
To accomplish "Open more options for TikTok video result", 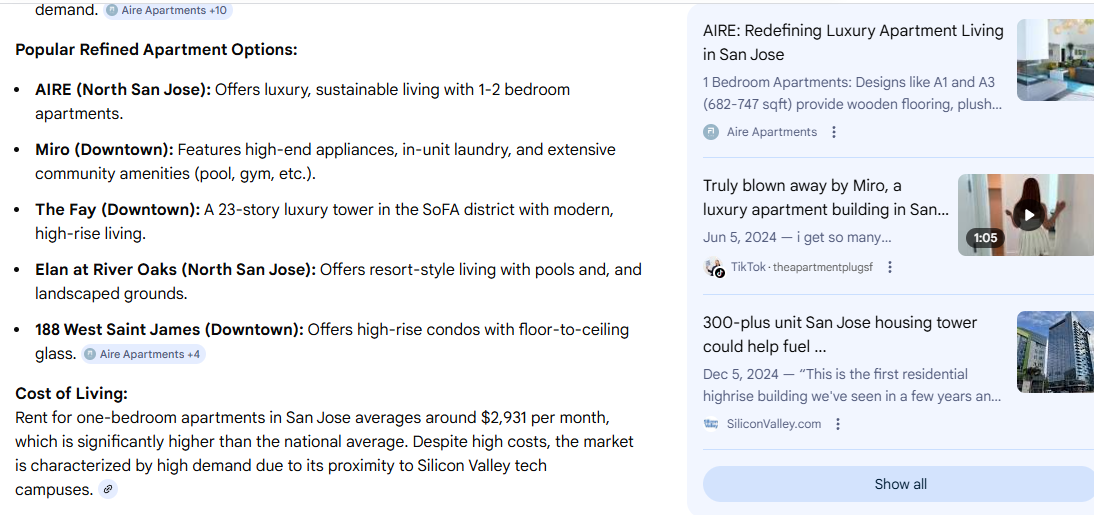I will [x=890, y=267].
